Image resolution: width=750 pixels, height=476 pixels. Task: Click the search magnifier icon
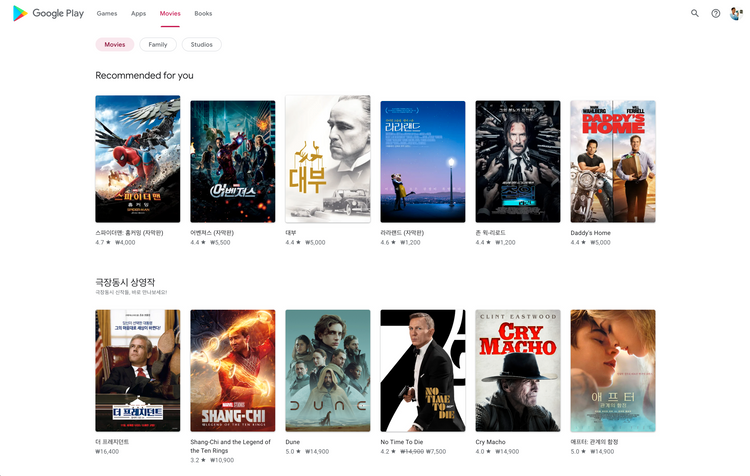pos(695,13)
